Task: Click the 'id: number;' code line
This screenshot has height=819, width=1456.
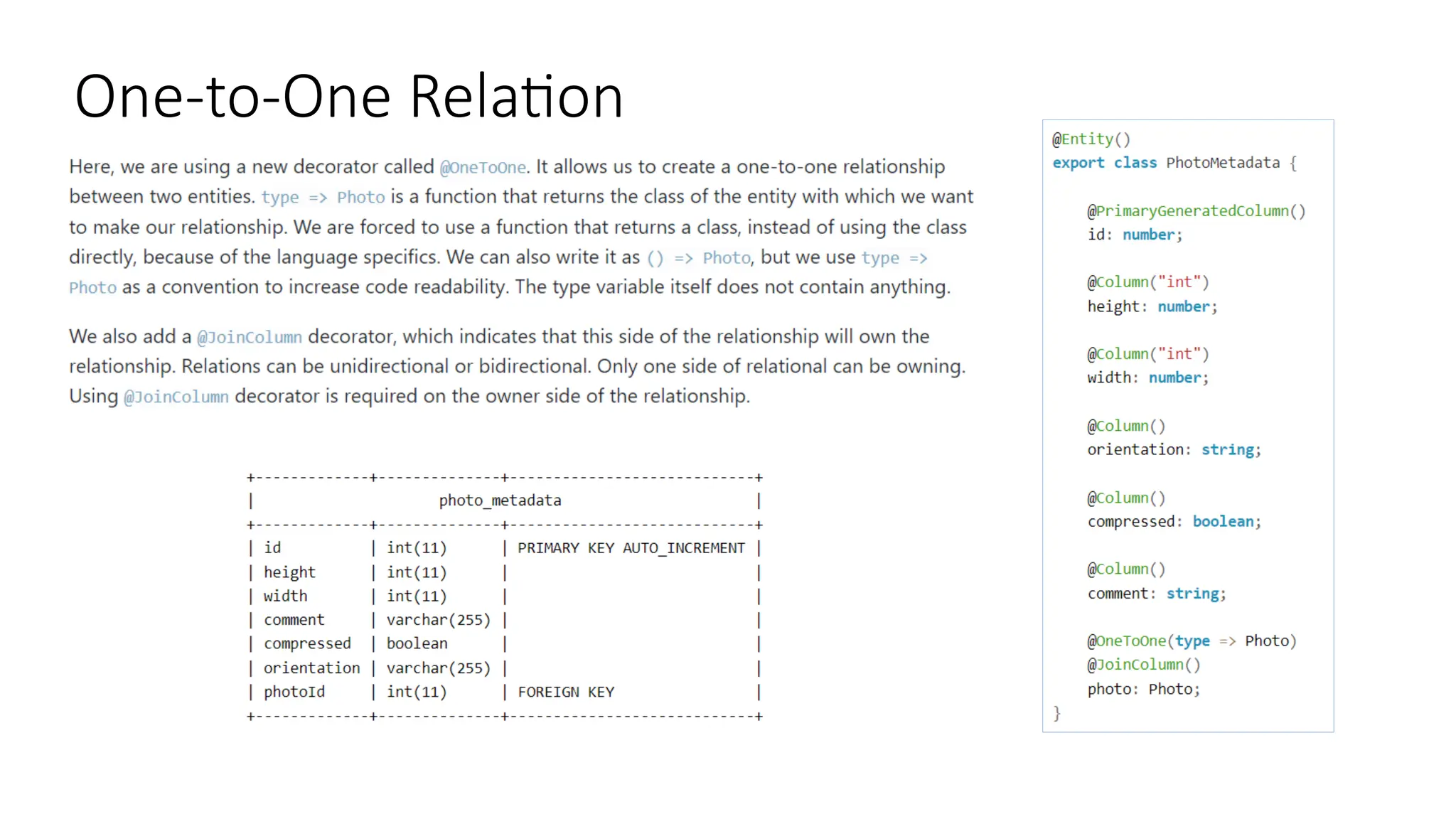Action: pos(1135,235)
